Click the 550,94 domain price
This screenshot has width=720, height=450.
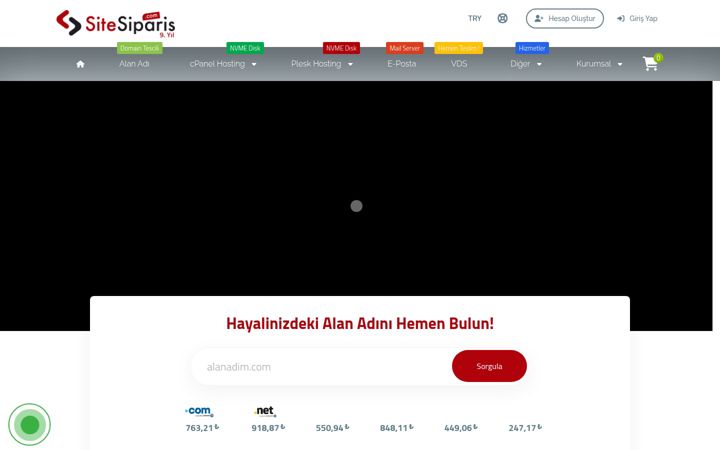332,428
